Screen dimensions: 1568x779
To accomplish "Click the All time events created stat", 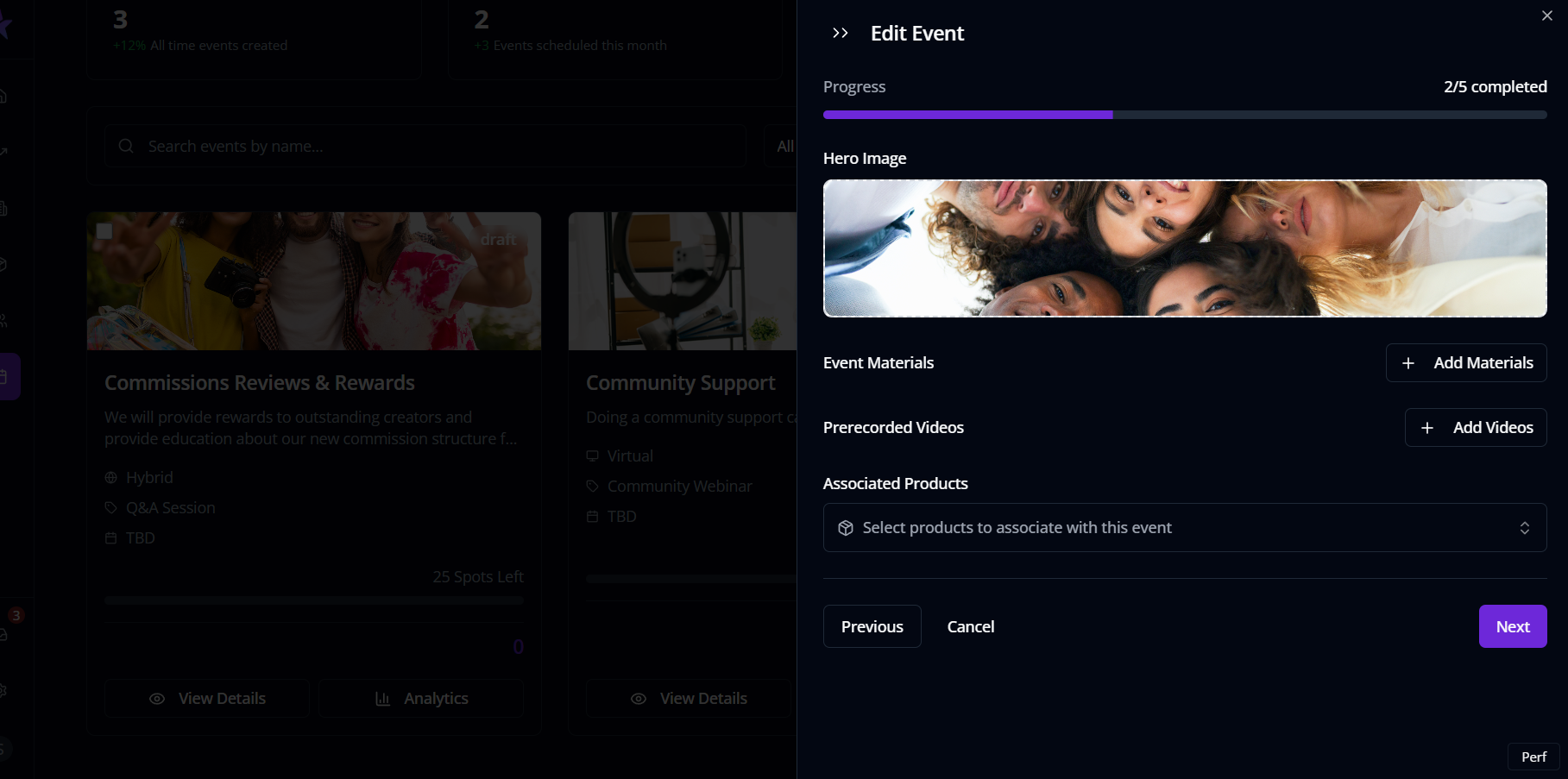I will pyautogui.click(x=218, y=46).
